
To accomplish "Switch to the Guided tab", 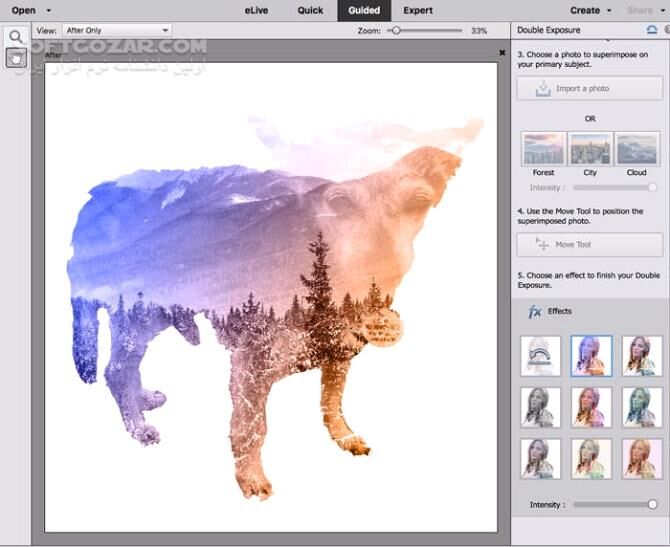I will point(364,11).
